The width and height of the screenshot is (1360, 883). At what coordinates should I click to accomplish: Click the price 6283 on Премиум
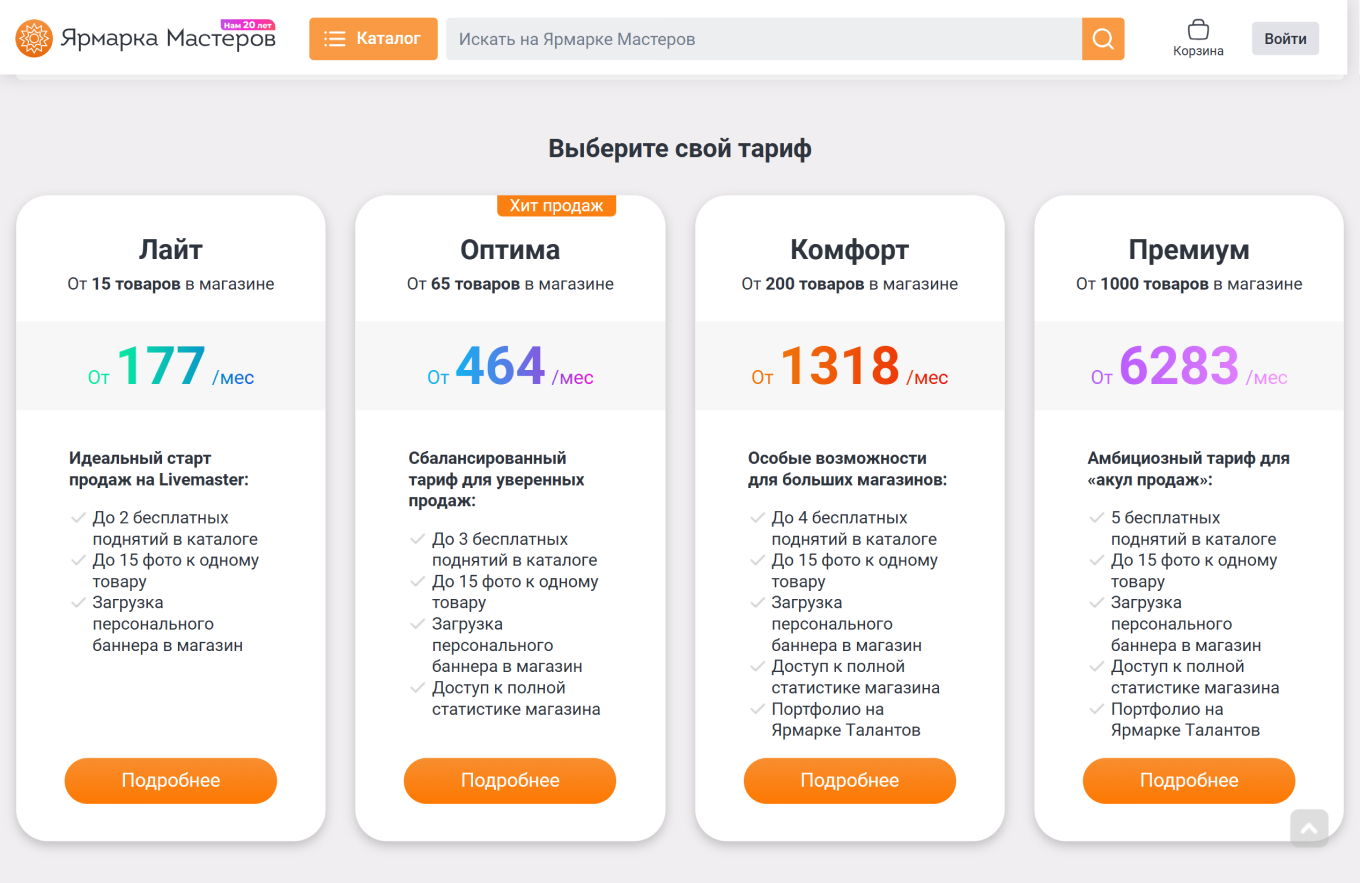[x=1180, y=366]
